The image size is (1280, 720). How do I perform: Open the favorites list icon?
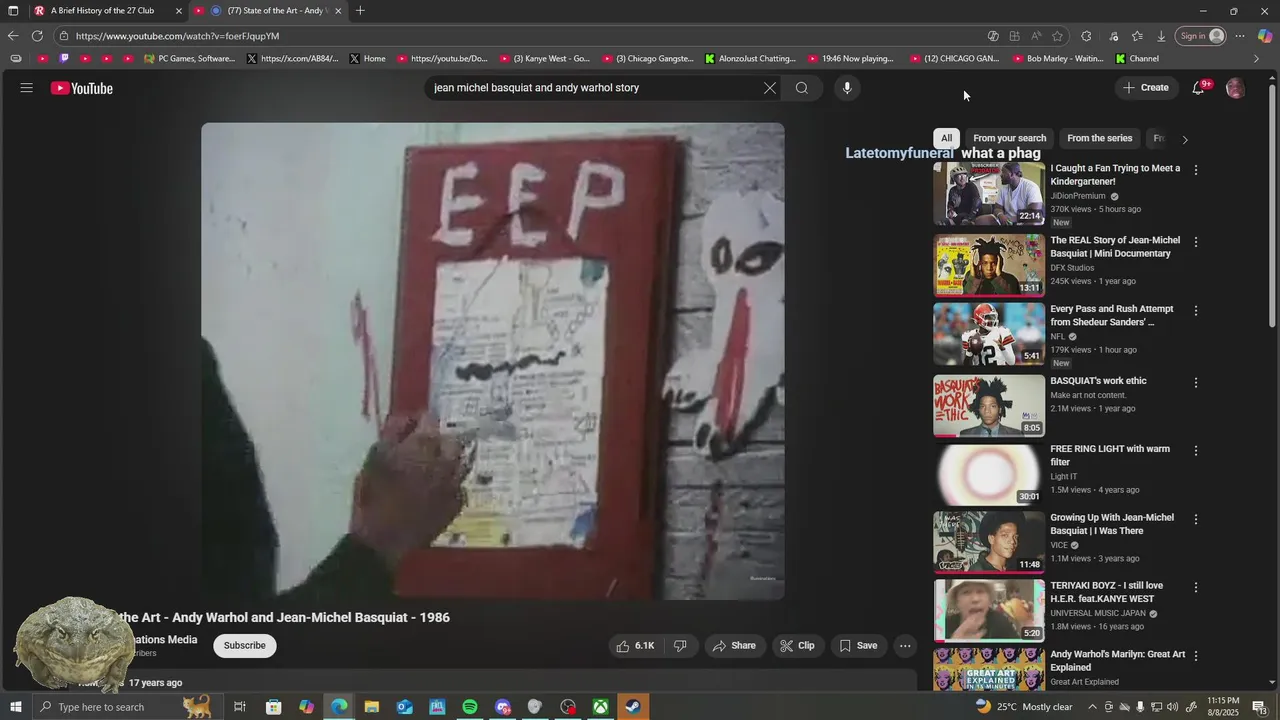[1137, 36]
